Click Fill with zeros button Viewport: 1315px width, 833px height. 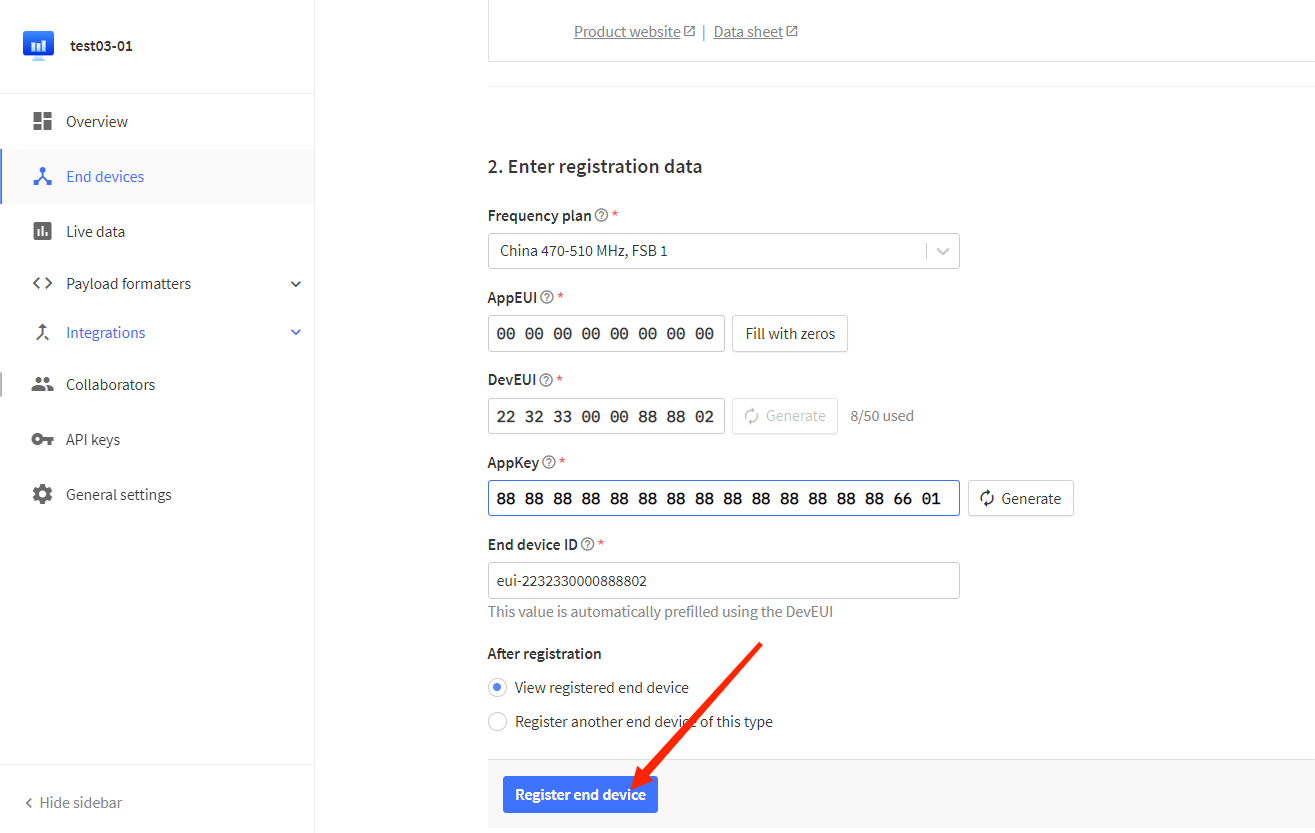(x=789, y=334)
